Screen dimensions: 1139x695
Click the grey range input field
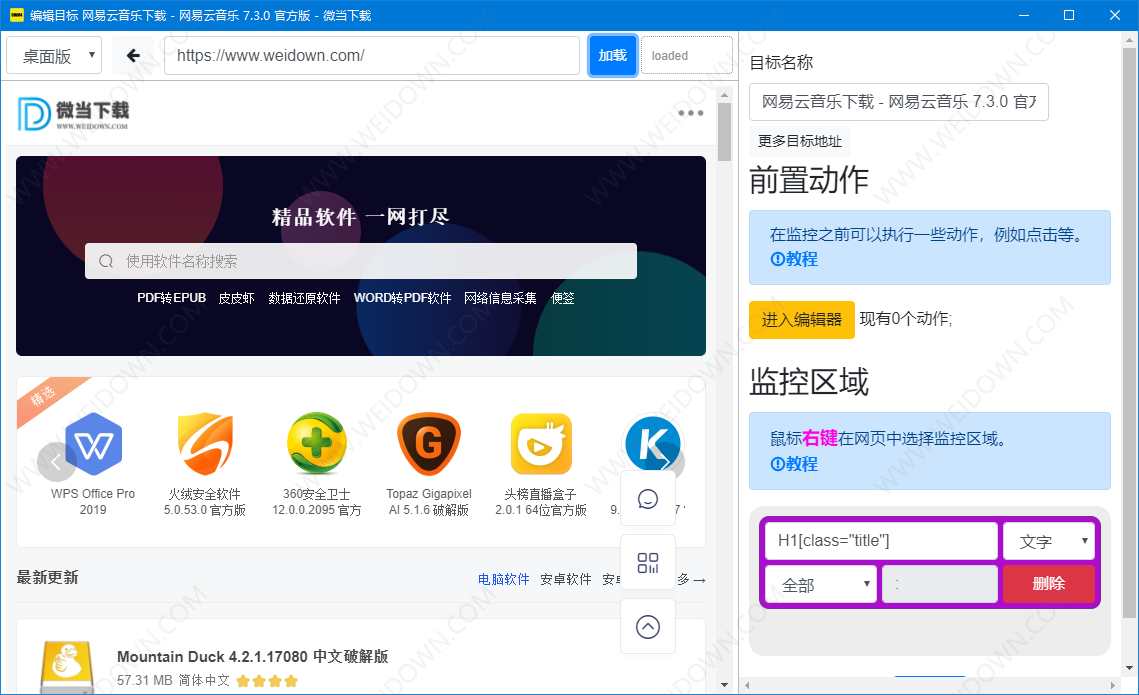coord(939,585)
